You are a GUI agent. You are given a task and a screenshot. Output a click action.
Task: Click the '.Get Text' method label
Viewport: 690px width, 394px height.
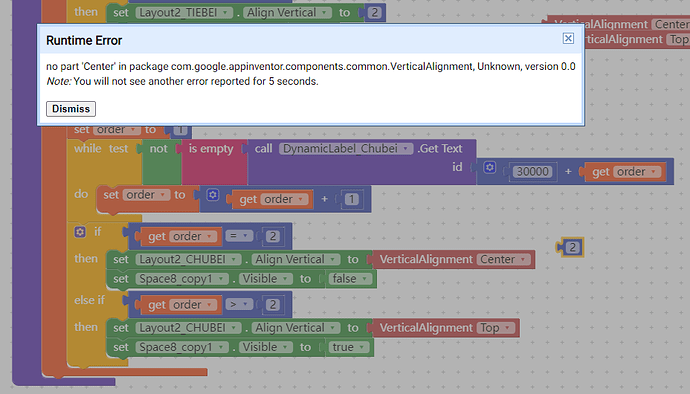pyautogui.click(x=440, y=149)
